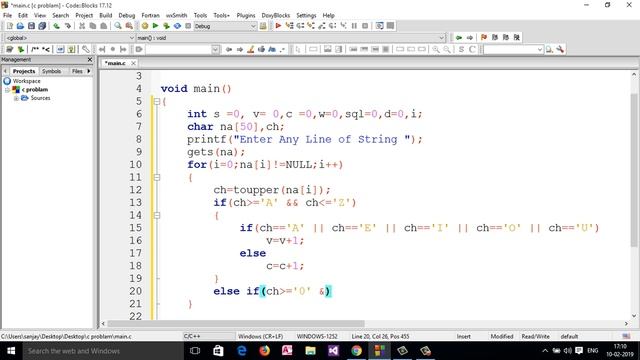
Task: Collapse the code fold at line 5
Action: coord(156,101)
